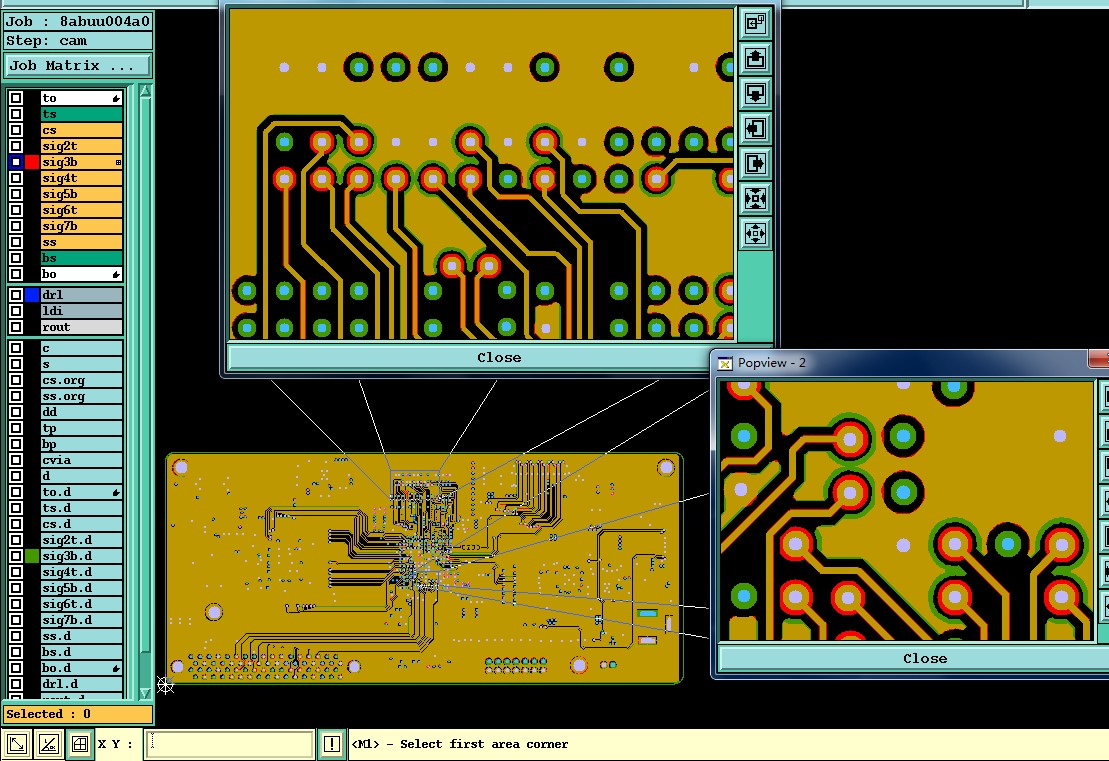
Task: Select the drl.d layer row
Action: (81, 684)
